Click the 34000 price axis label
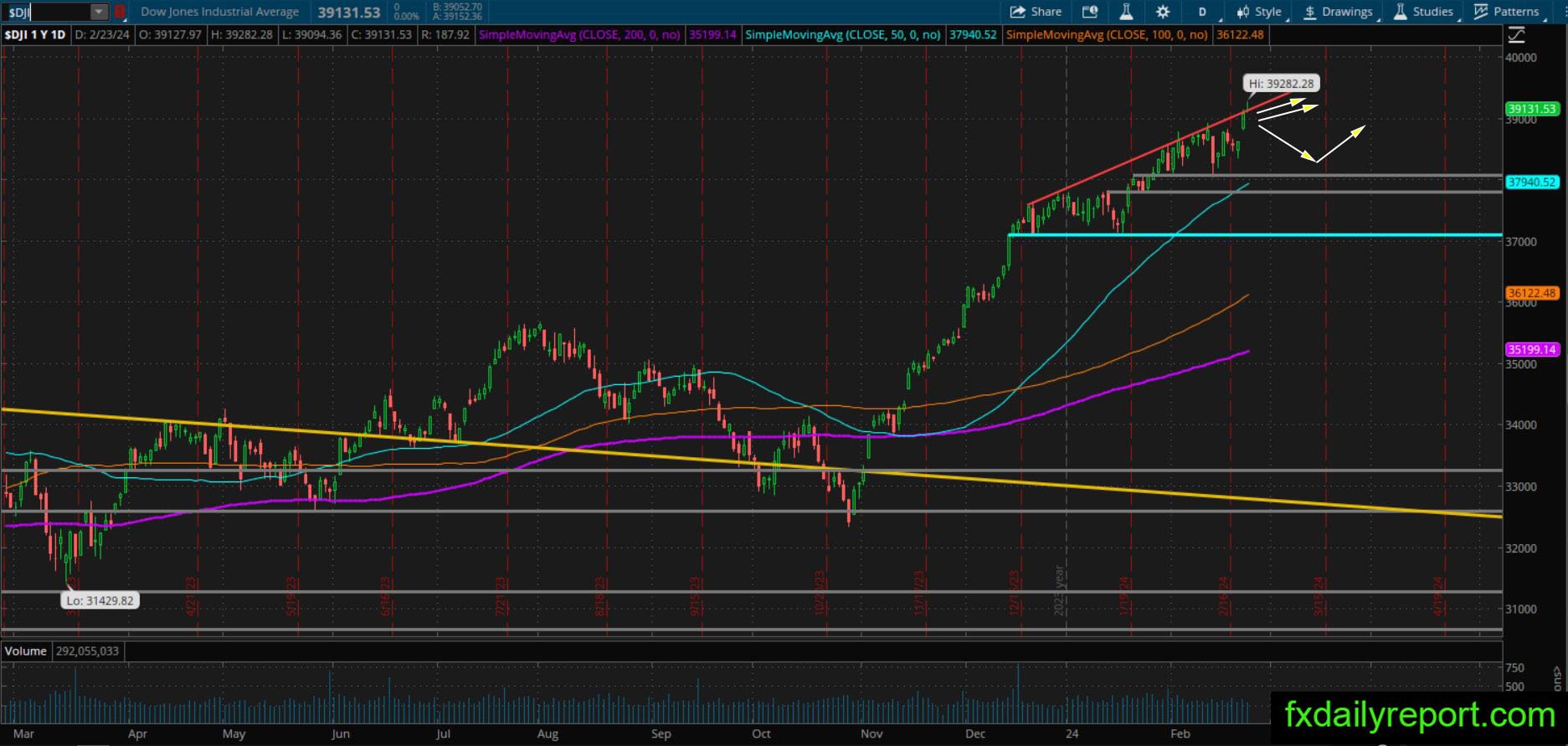The image size is (1568, 746). [x=1522, y=424]
